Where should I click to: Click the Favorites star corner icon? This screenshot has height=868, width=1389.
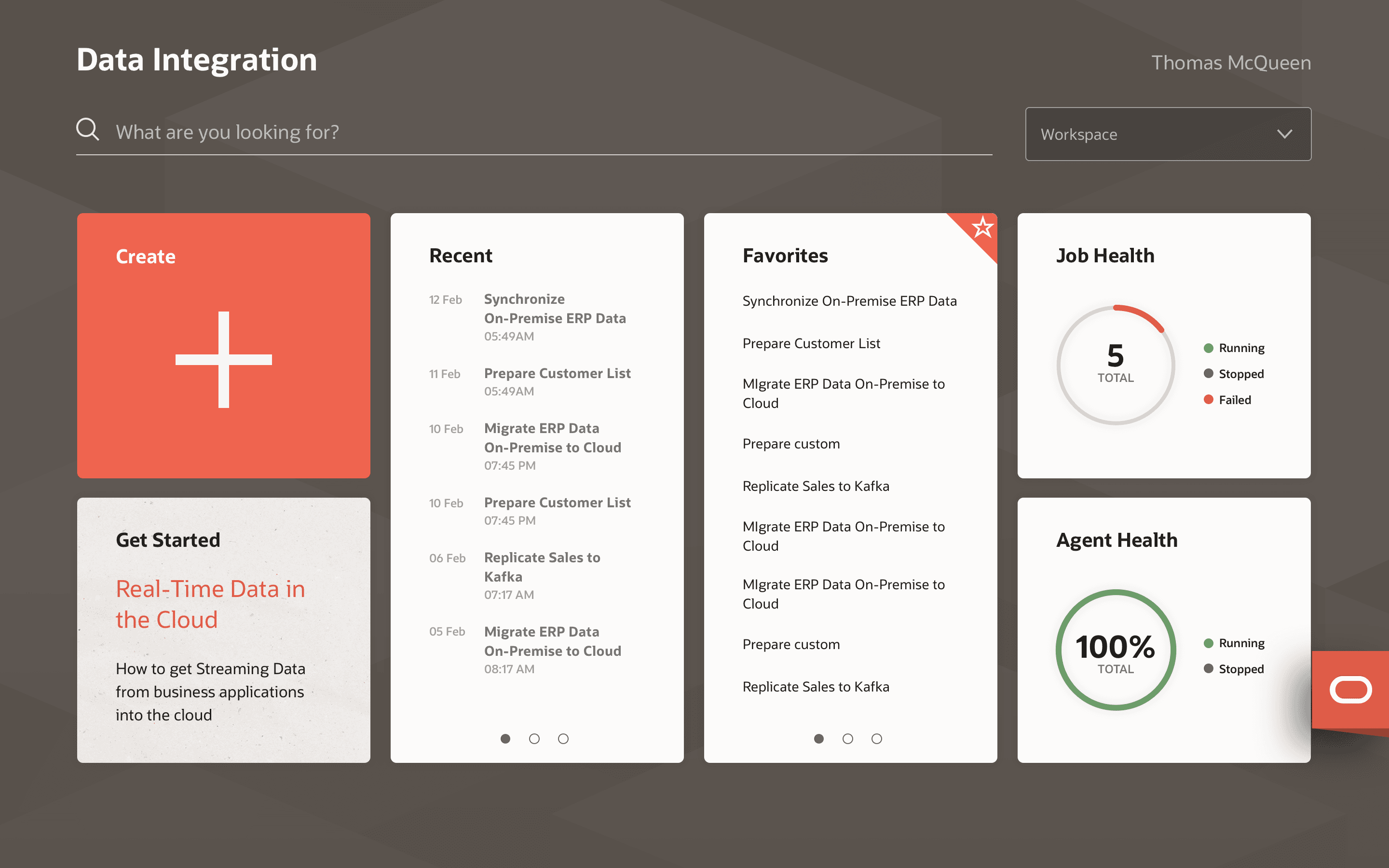(982, 228)
